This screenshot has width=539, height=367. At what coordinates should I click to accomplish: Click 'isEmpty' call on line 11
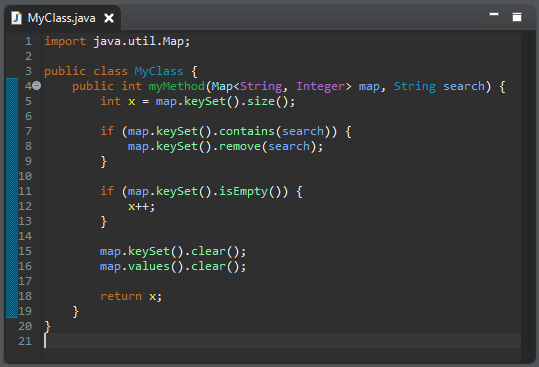243,191
